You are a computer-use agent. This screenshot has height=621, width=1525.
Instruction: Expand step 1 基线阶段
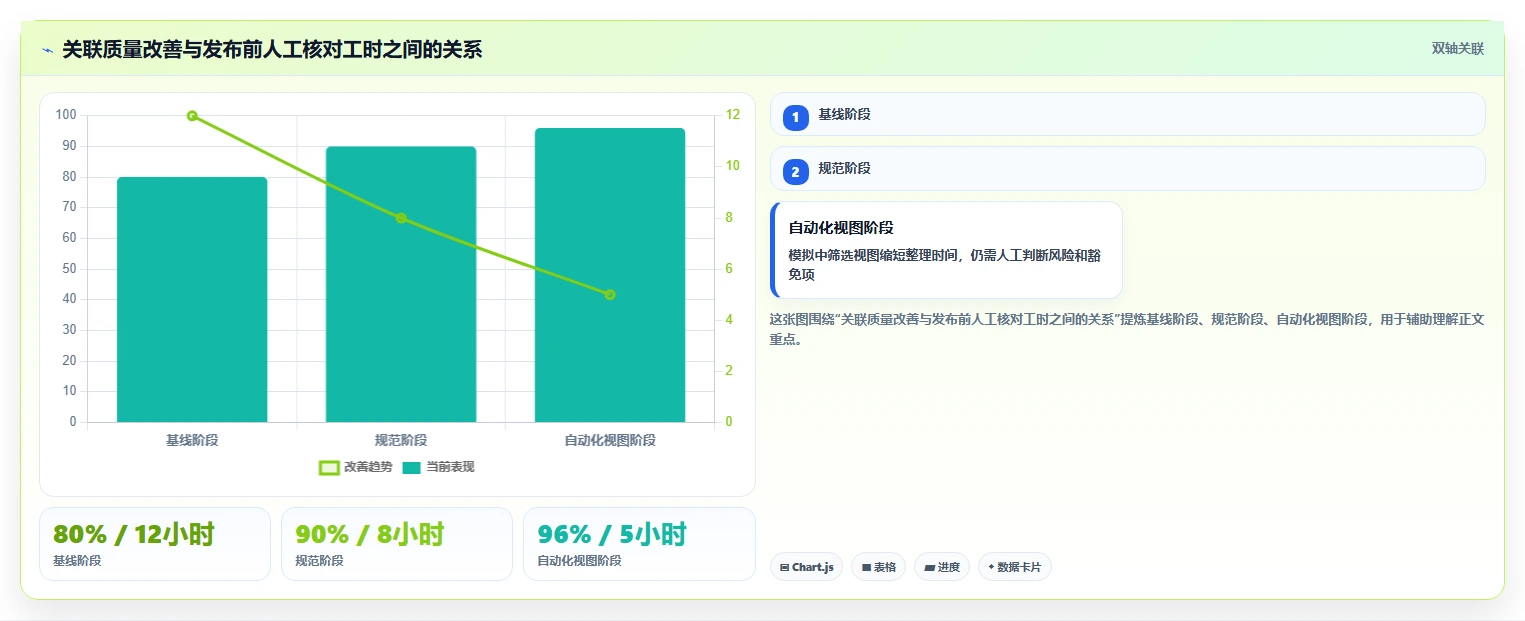[x=1127, y=114]
